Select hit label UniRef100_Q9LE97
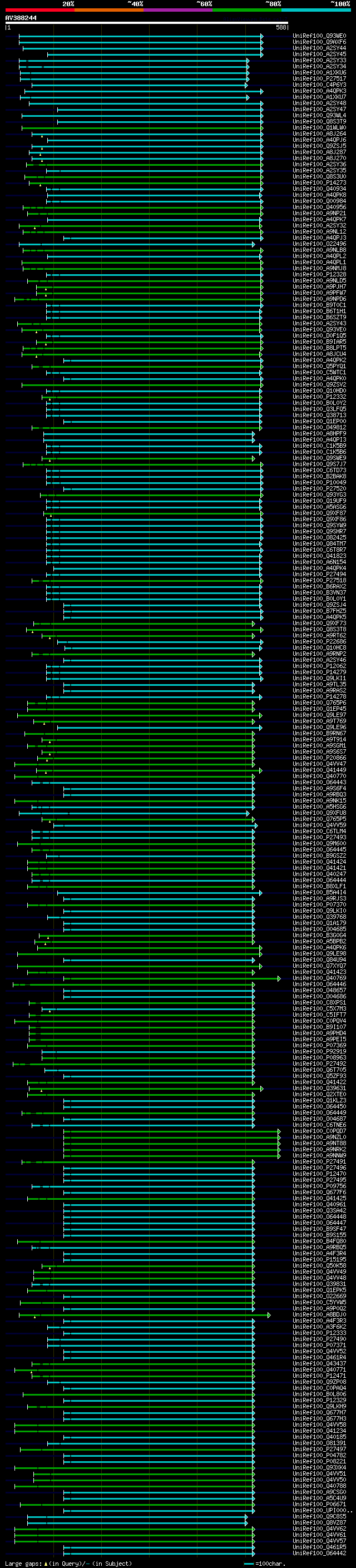The width and height of the screenshot is (356, 1568). tap(319, 715)
